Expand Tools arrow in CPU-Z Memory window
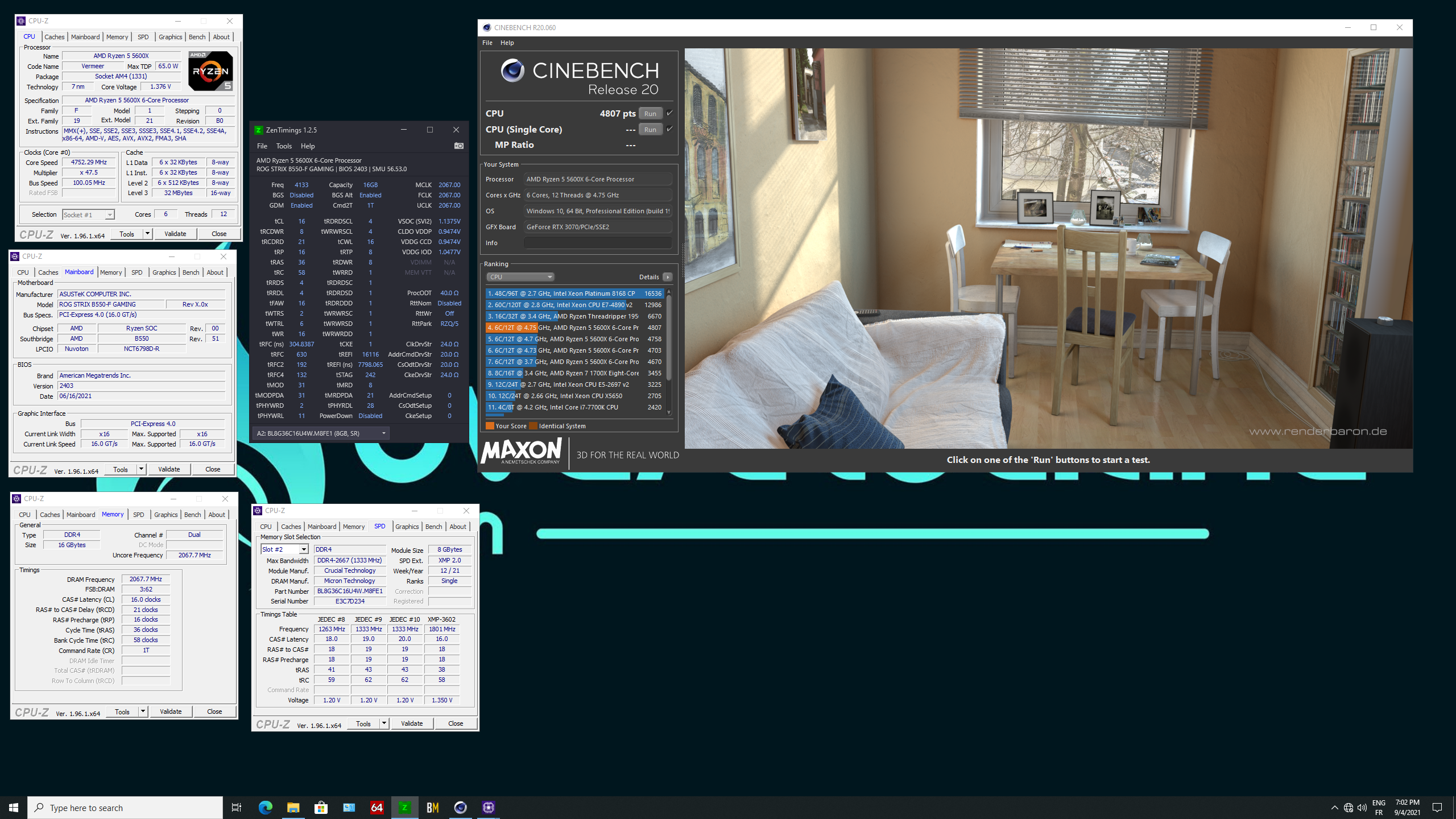Image resolution: width=1456 pixels, height=819 pixels. [143, 712]
